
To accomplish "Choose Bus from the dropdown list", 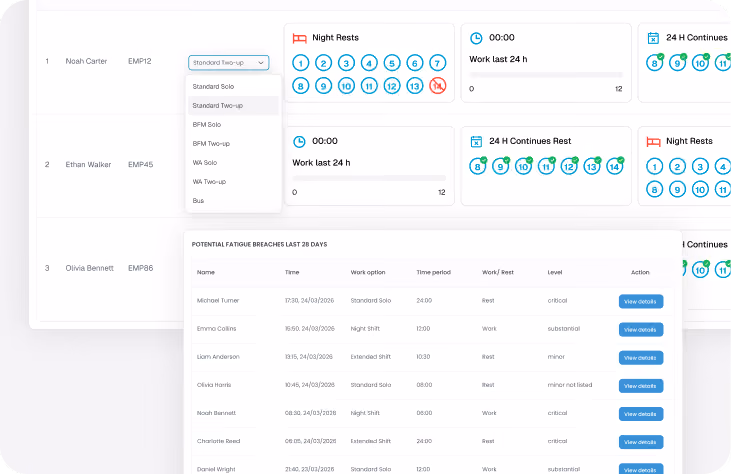I will coord(233,201).
